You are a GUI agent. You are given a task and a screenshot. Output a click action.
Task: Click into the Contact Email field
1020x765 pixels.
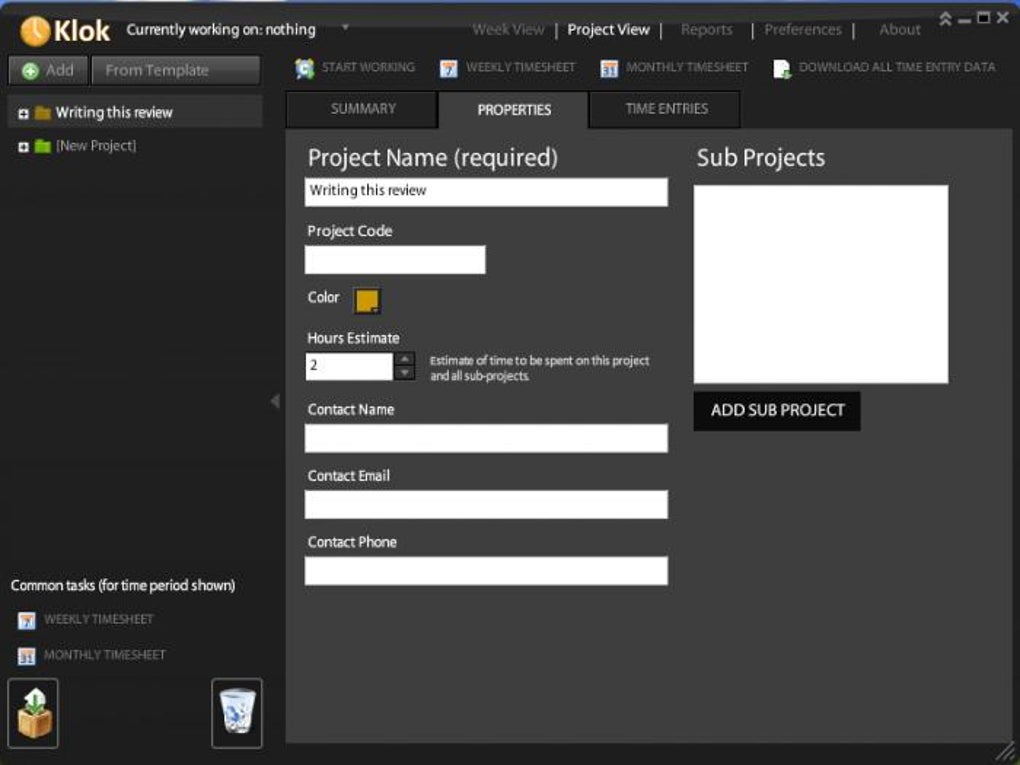click(x=486, y=504)
